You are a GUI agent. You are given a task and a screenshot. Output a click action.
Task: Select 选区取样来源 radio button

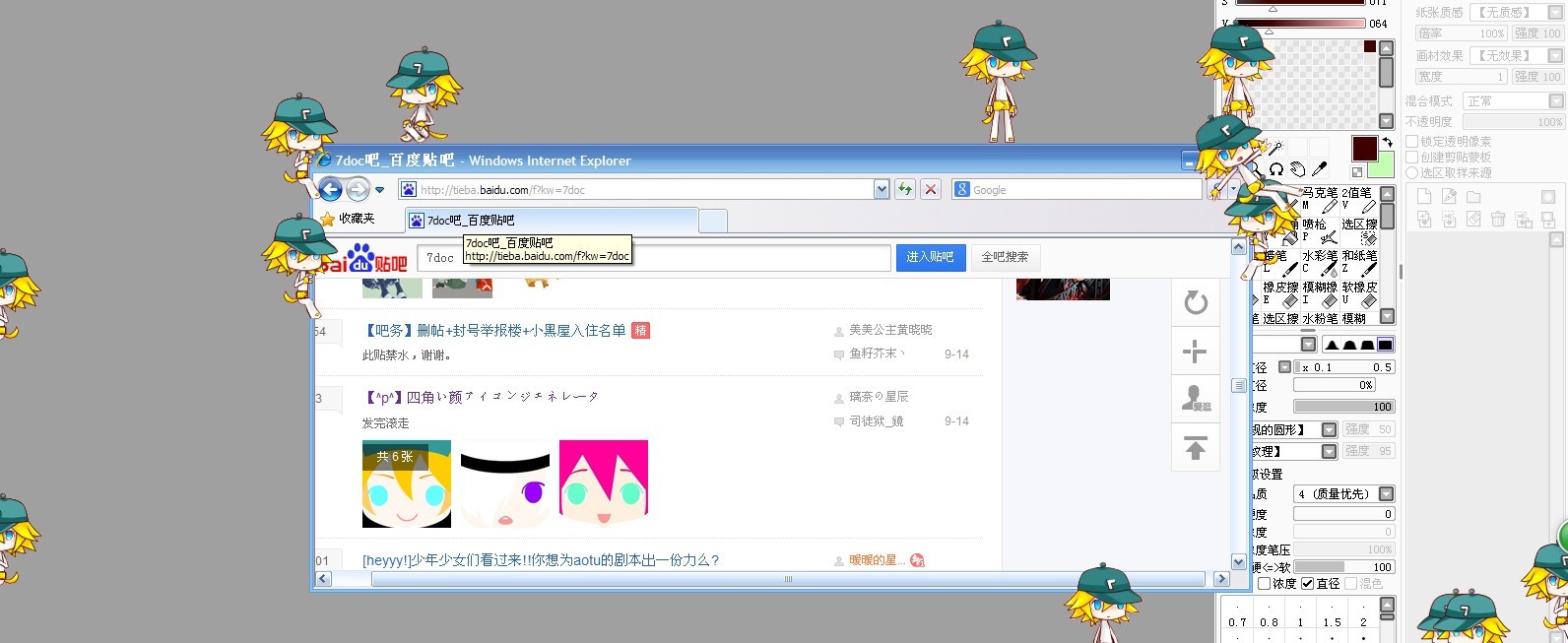click(x=1411, y=172)
